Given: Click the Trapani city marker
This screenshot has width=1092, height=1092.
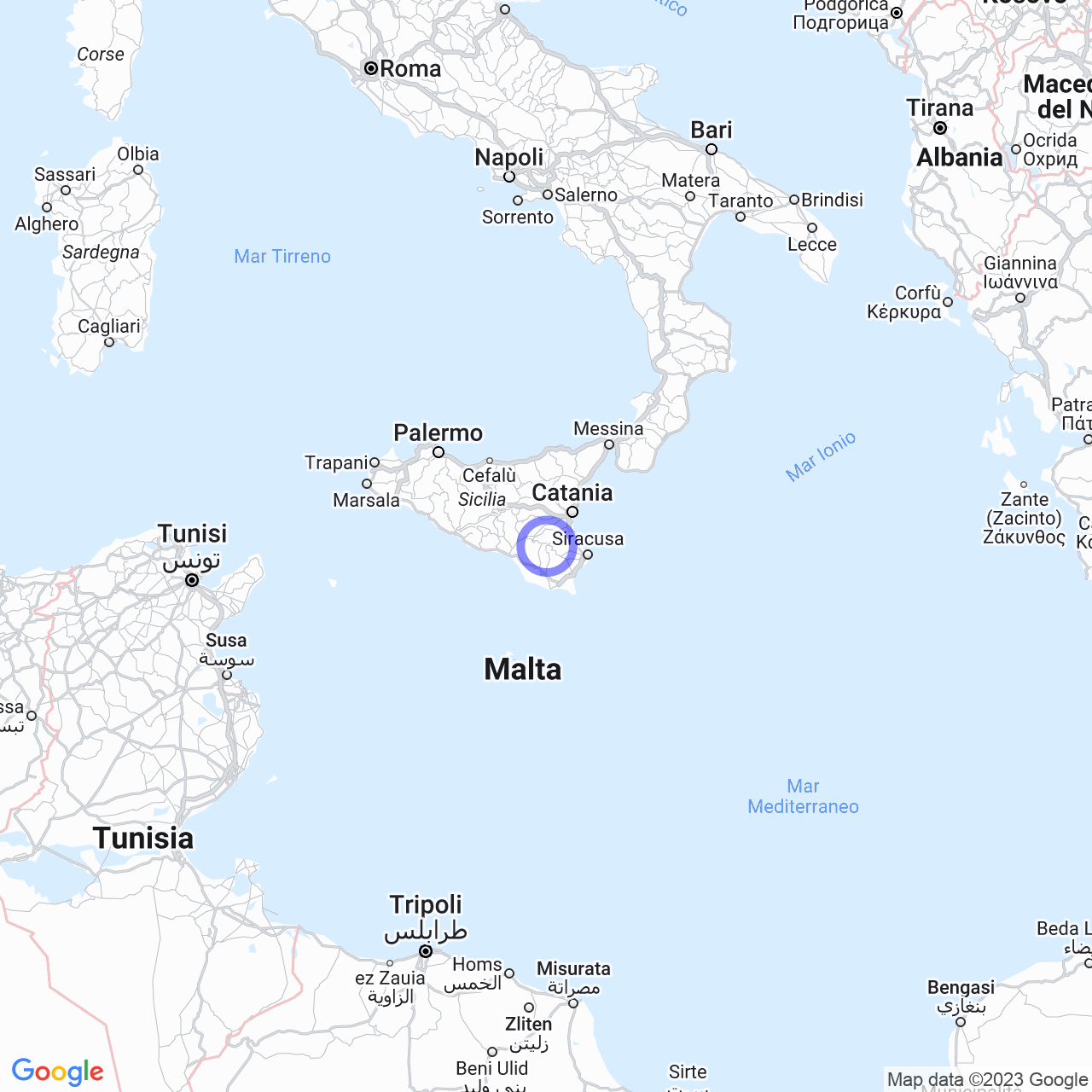Looking at the screenshot, I should pyautogui.click(x=375, y=462).
